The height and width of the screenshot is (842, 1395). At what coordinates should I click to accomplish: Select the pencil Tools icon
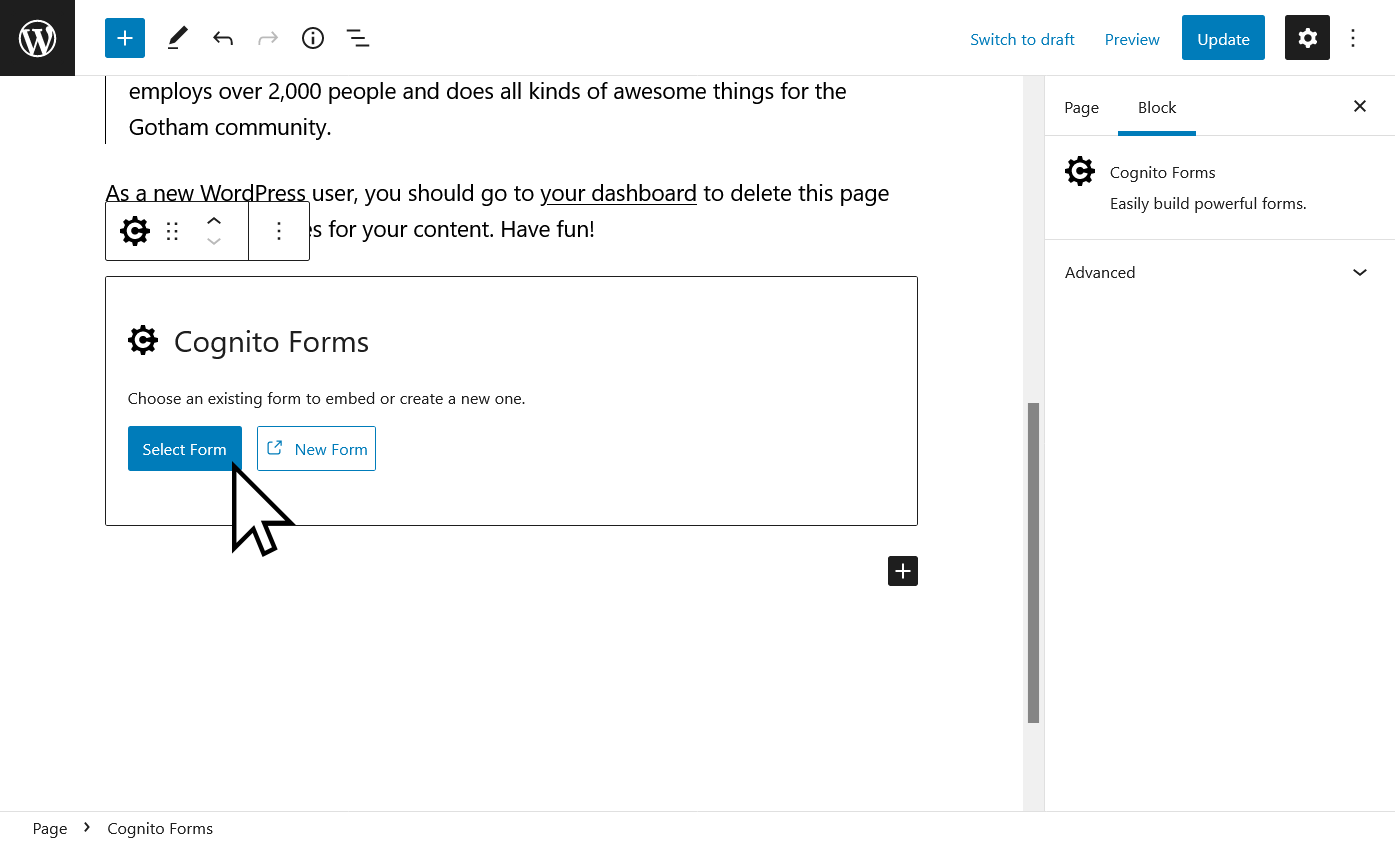[177, 38]
